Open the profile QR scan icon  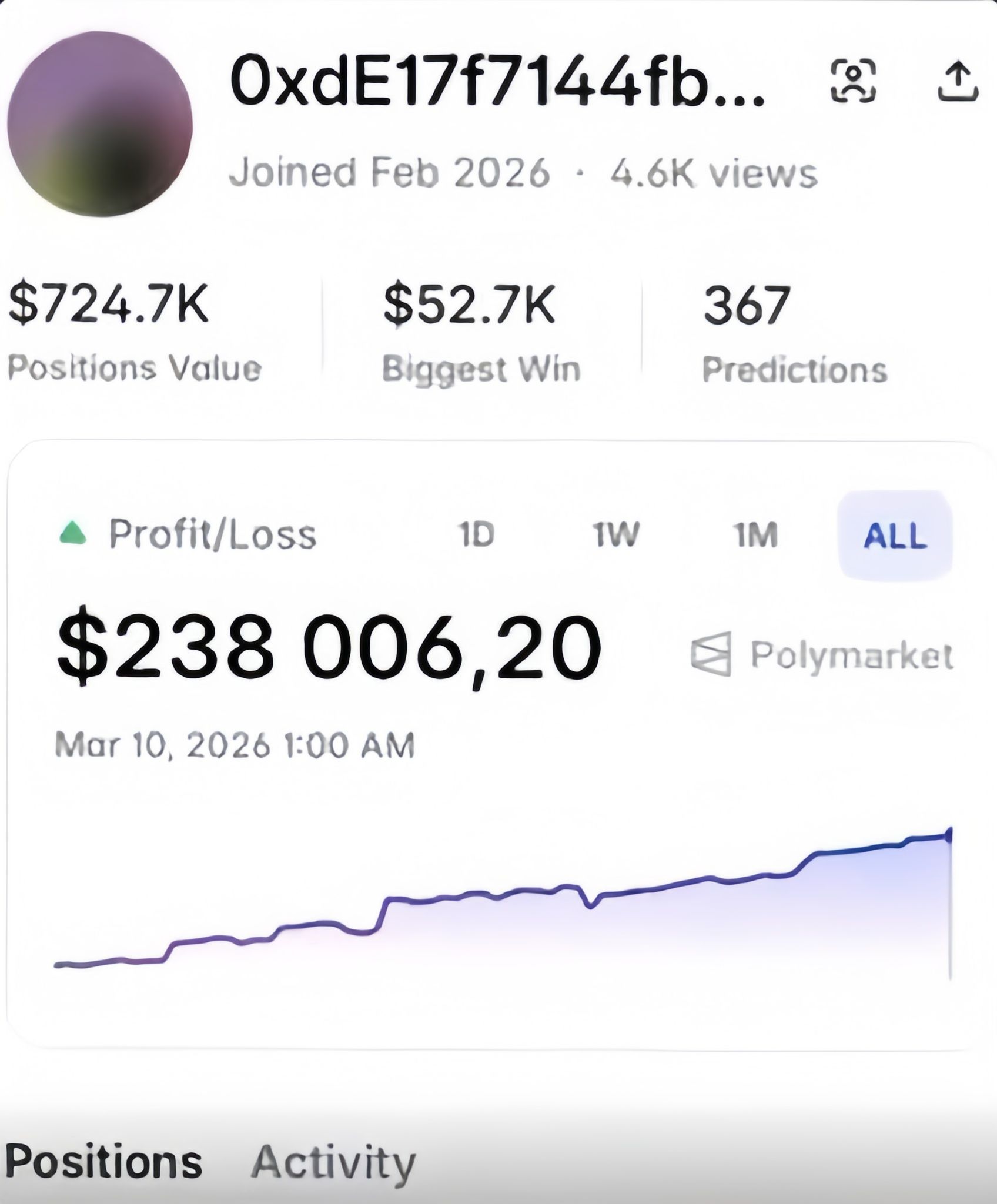click(853, 81)
